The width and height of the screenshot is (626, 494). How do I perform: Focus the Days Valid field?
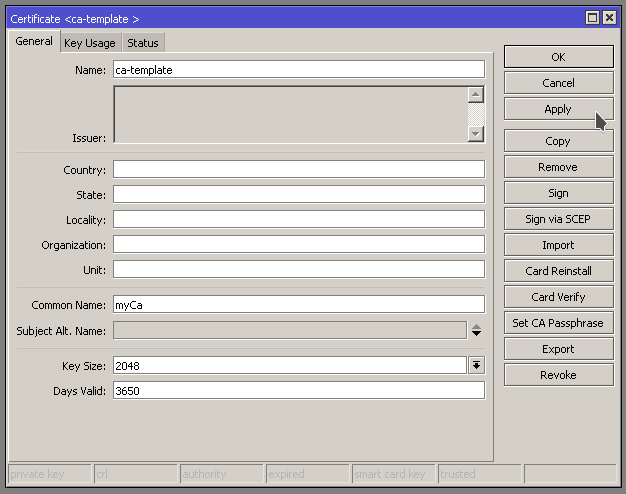point(298,391)
